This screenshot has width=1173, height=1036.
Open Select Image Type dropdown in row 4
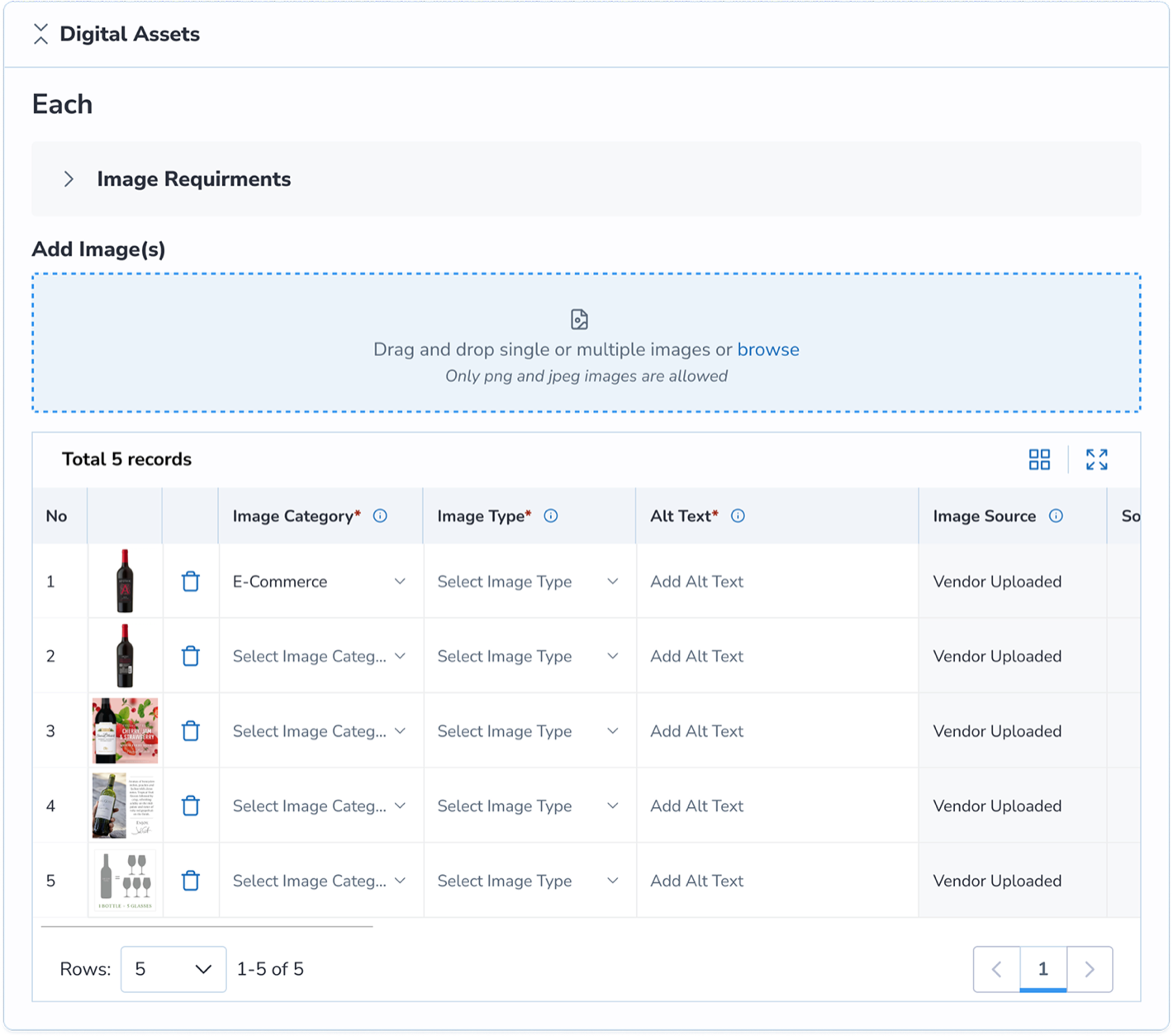(529, 806)
